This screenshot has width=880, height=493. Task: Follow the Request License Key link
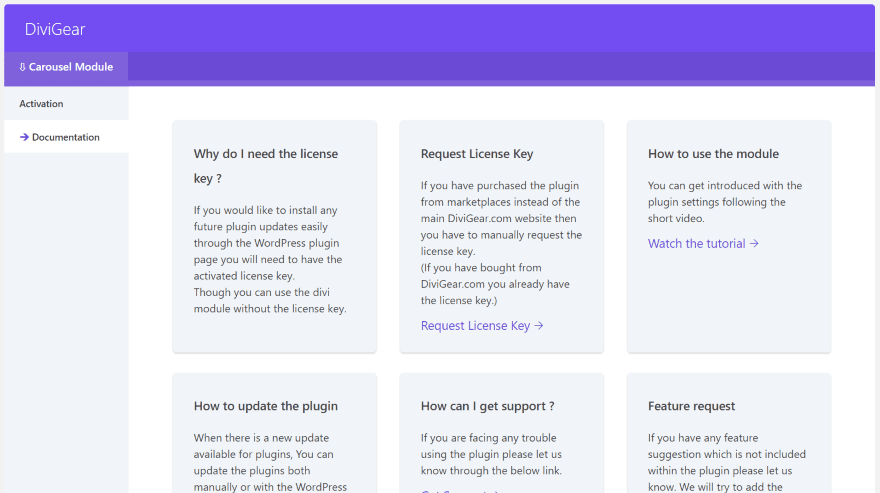click(482, 326)
